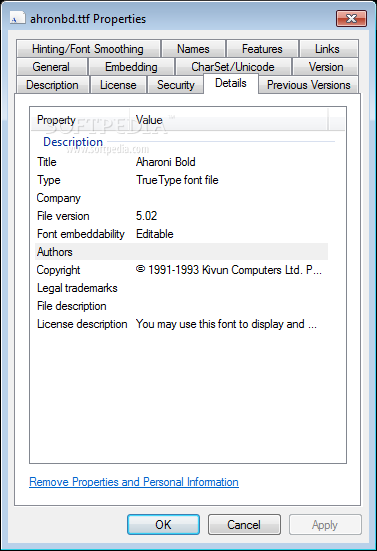Click the Kivun Computers copyright value
377x551 pixels.
point(228,270)
